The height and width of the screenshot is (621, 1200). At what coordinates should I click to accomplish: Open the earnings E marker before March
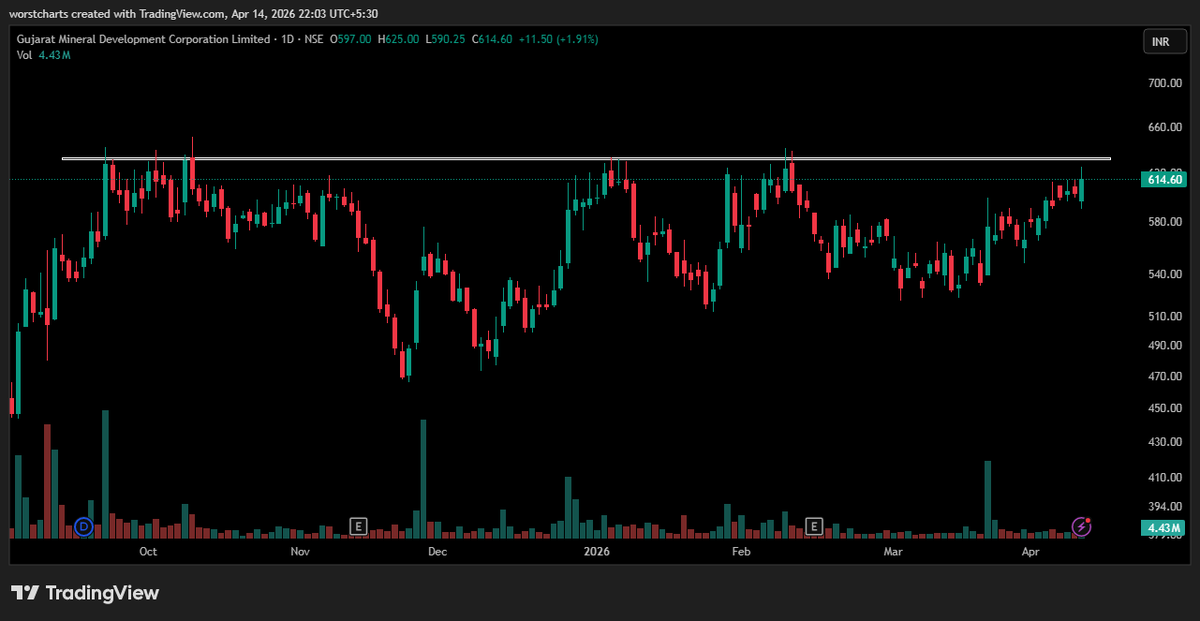pyautogui.click(x=814, y=525)
